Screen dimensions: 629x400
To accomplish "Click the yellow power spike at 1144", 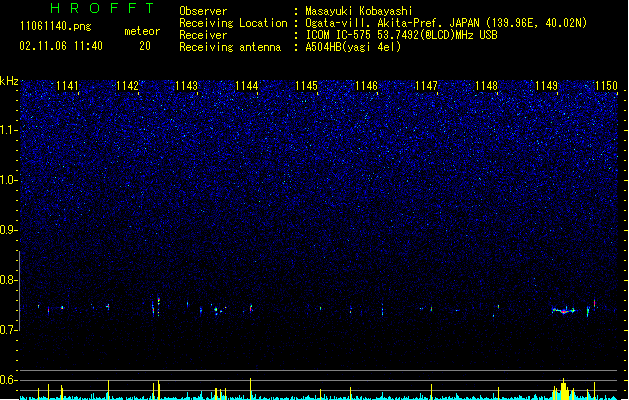I will coord(251,388).
